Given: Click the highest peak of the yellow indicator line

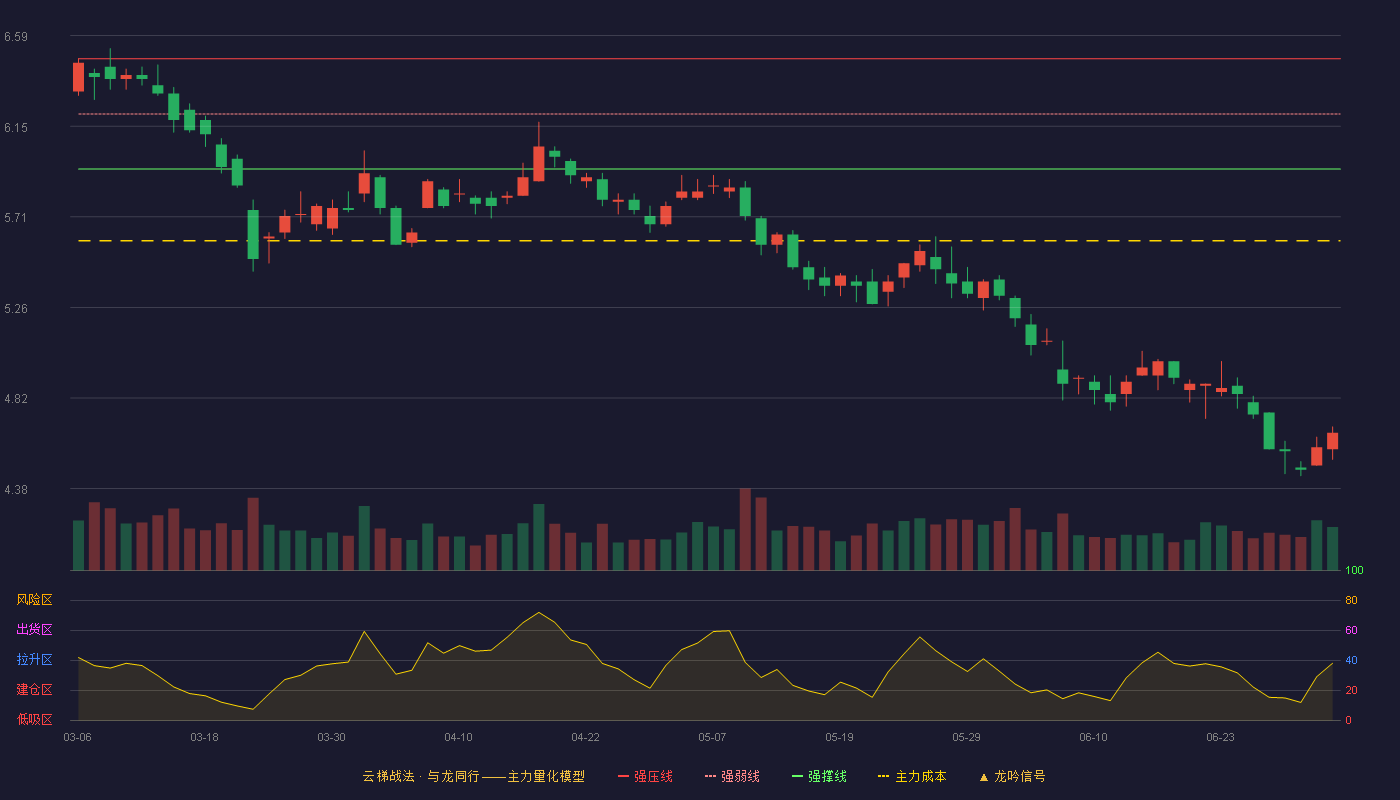Looking at the screenshot, I should [538, 612].
